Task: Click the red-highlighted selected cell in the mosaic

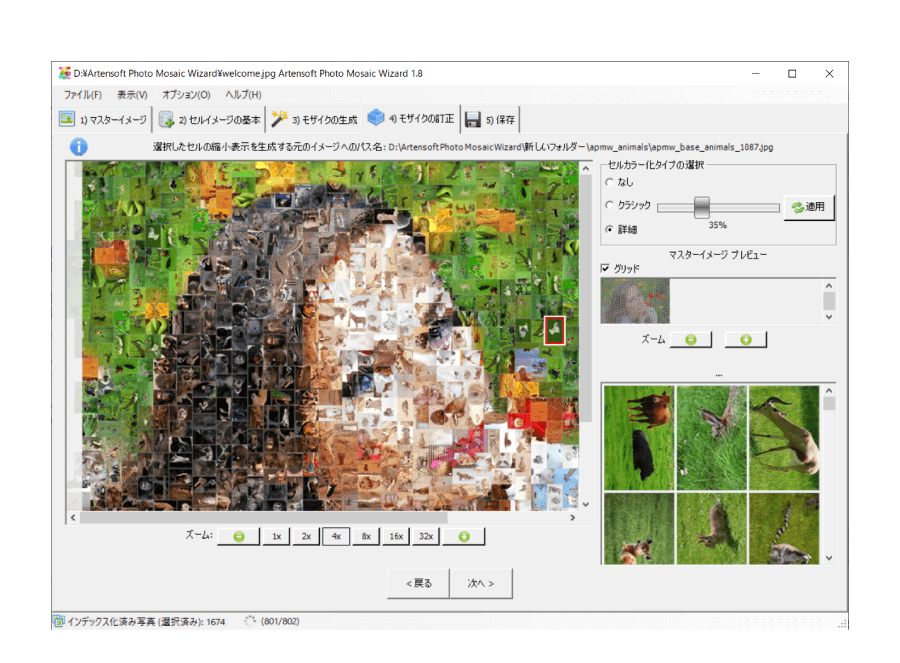Action: coord(555,331)
